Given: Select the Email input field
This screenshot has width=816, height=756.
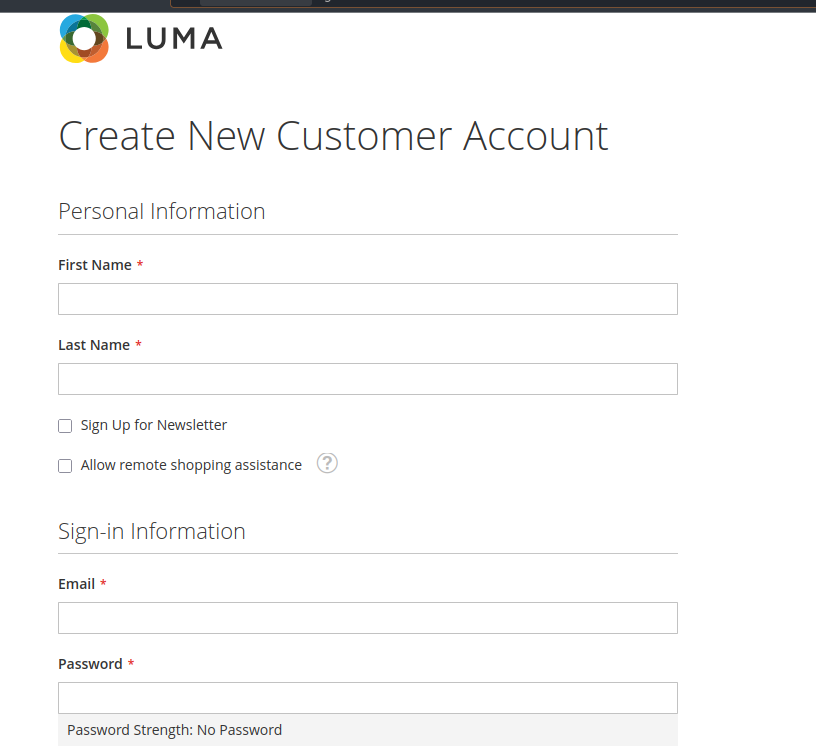Looking at the screenshot, I should click(368, 618).
